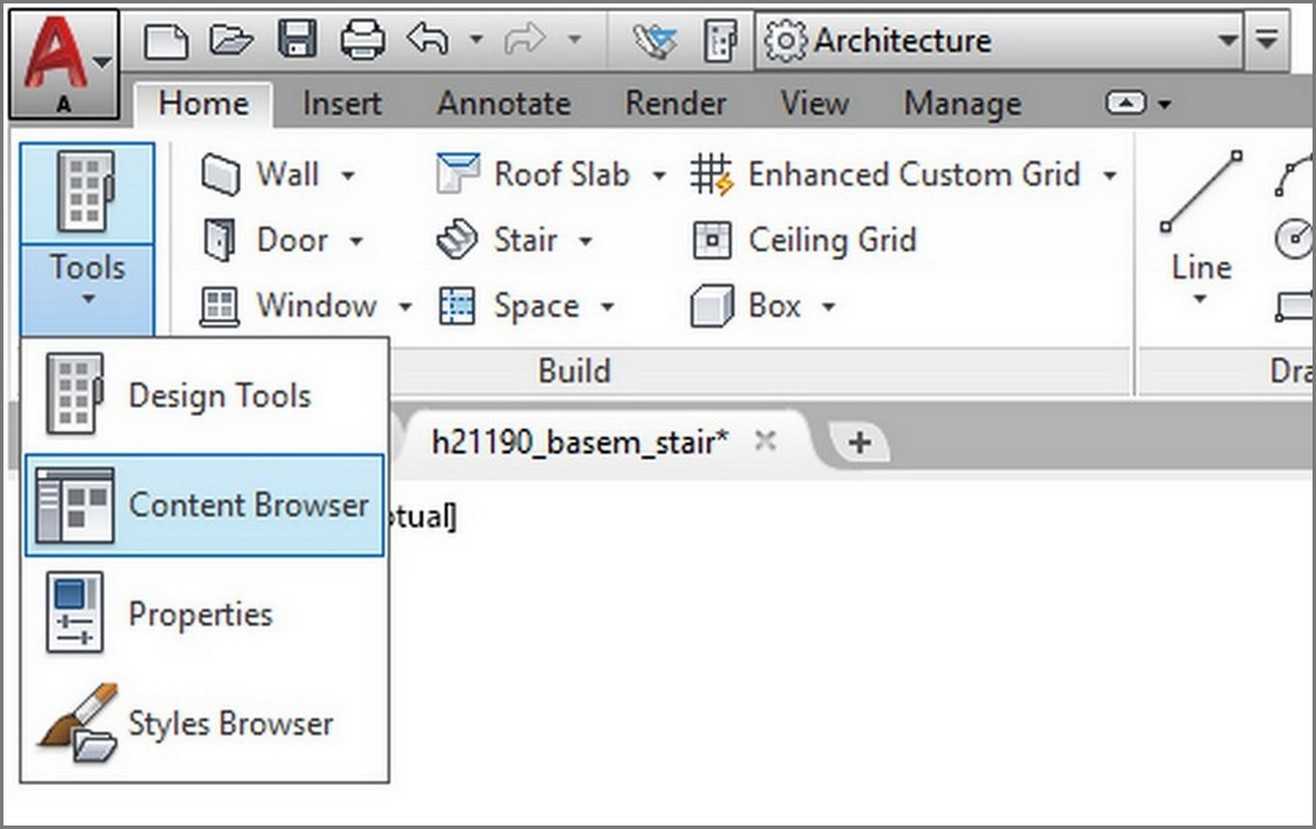Click the Ceiling Grid label text

click(832, 240)
